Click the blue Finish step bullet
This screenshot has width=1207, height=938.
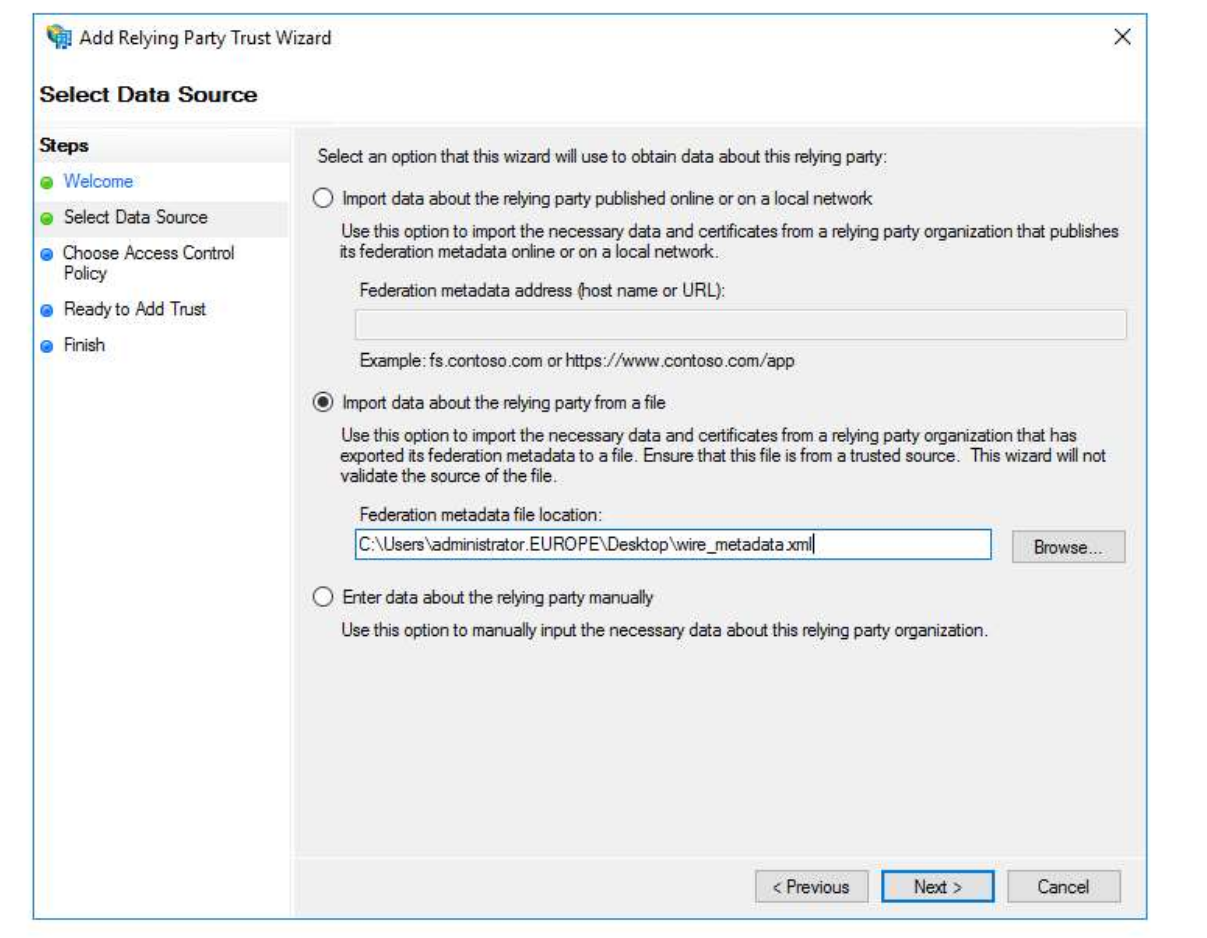point(46,346)
